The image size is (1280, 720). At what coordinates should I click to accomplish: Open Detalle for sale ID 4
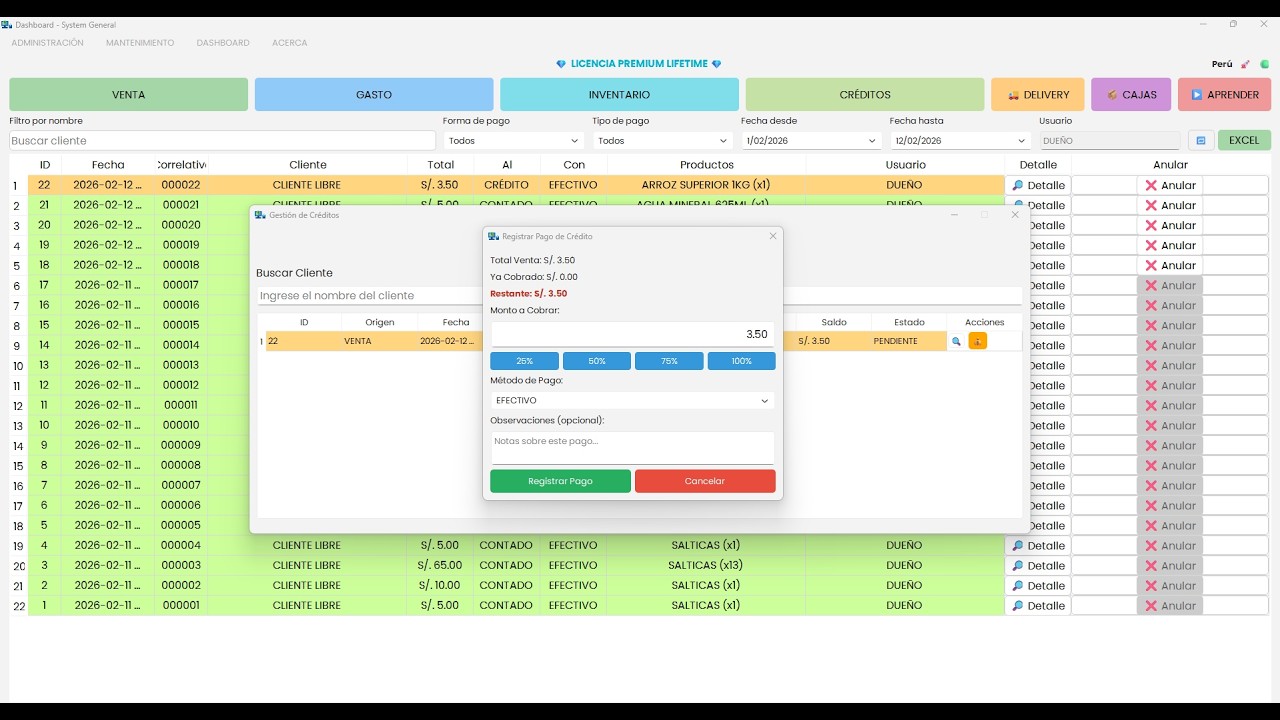(x=1038, y=546)
